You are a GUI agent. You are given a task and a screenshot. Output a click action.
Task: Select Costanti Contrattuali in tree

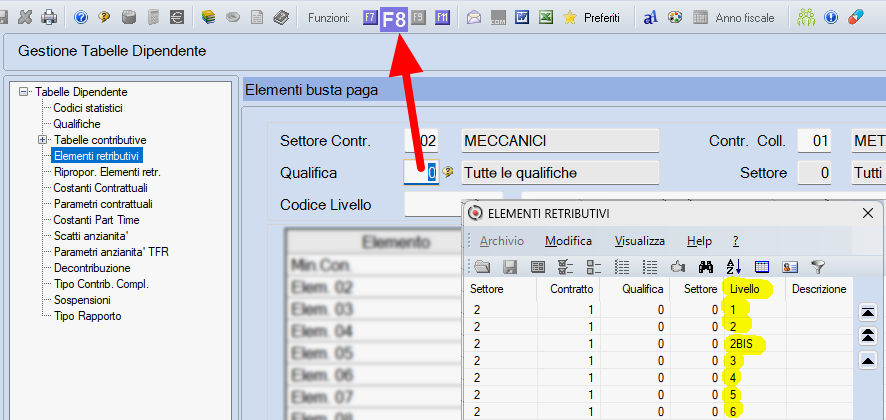point(101,188)
